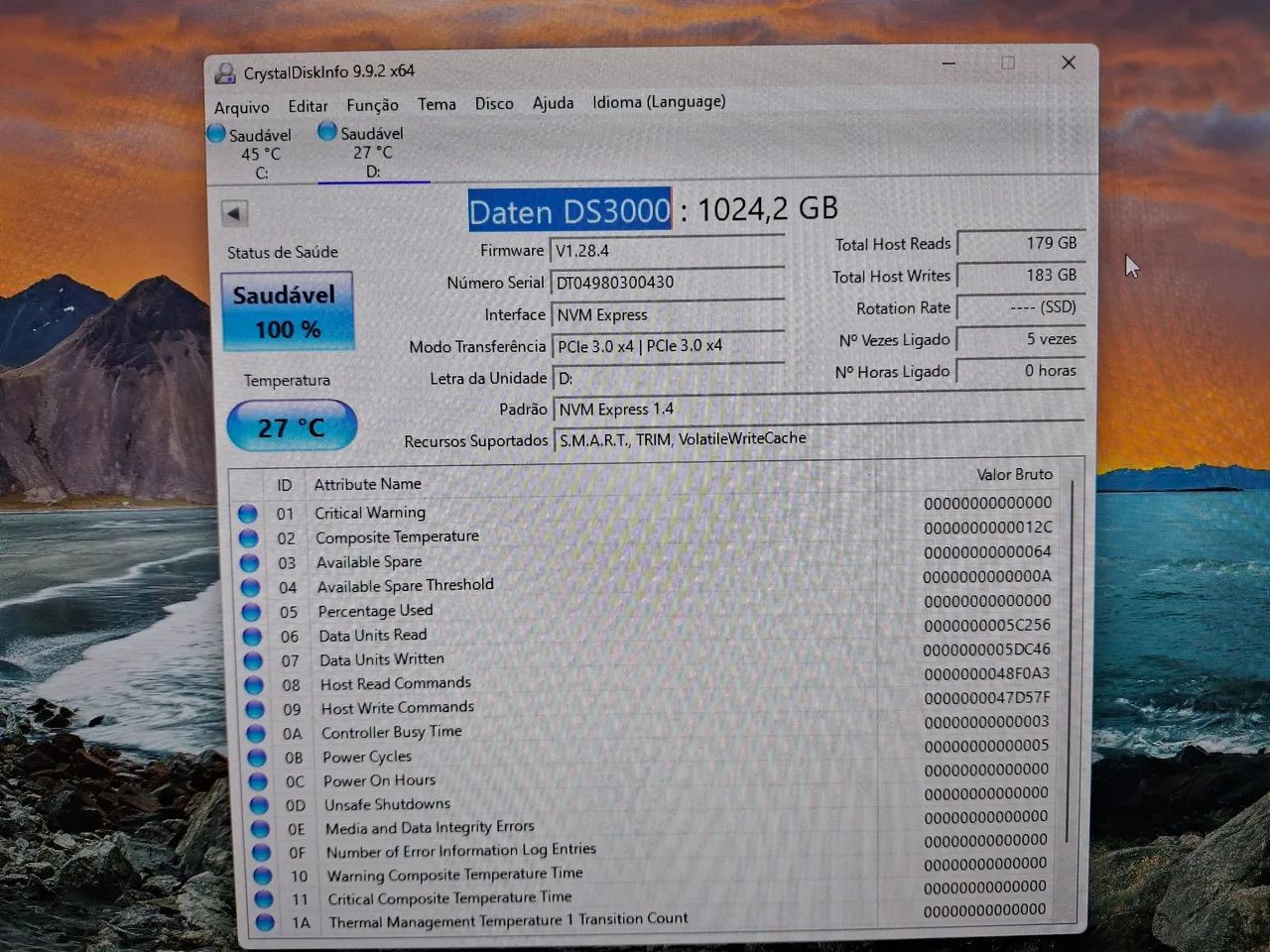Click the CrystalDiskInfo title bar icon
This screenshot has height=952, width=1270.
pos(225,72)
